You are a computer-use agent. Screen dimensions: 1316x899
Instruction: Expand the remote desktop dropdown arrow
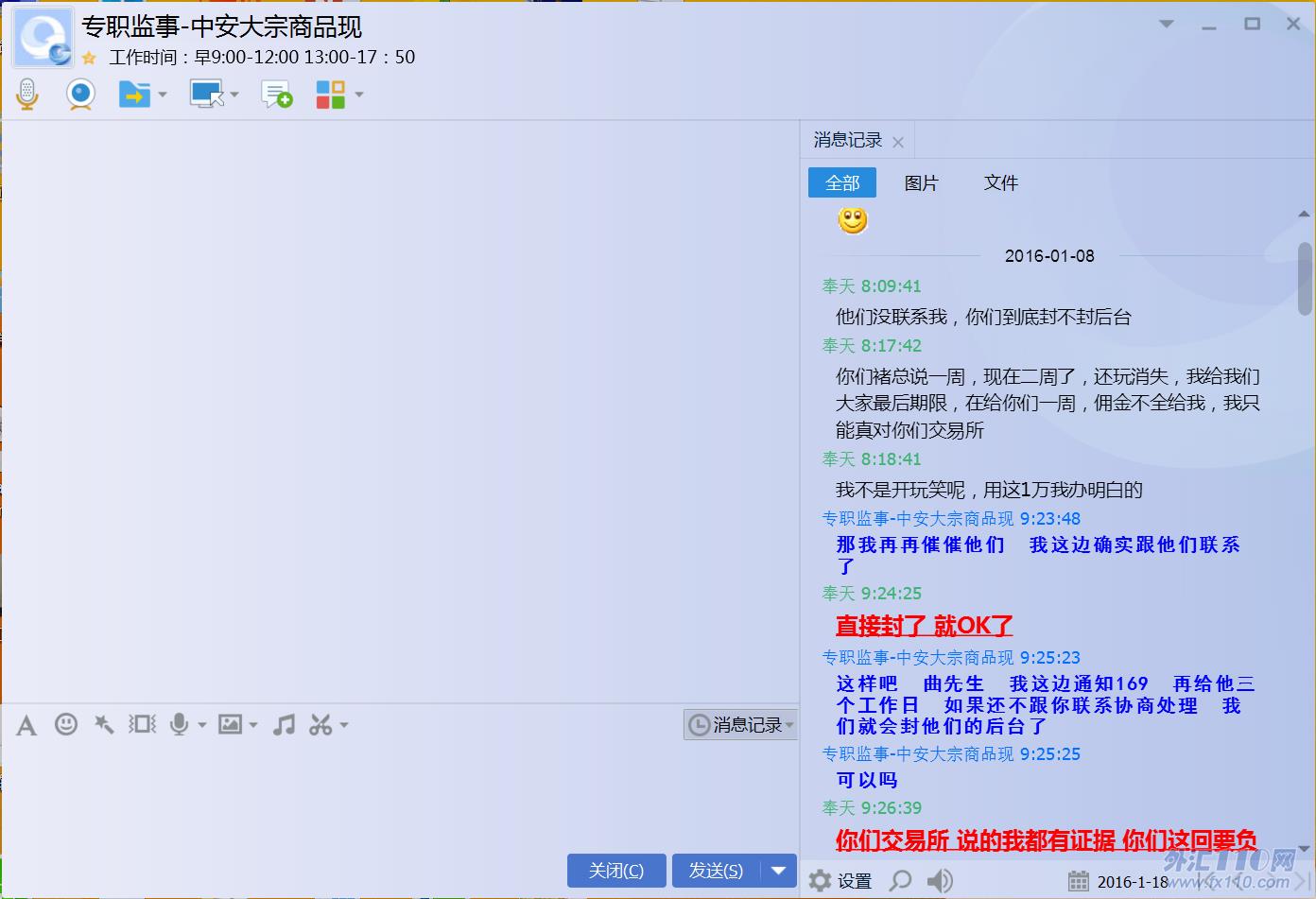[x=234, y=95]
